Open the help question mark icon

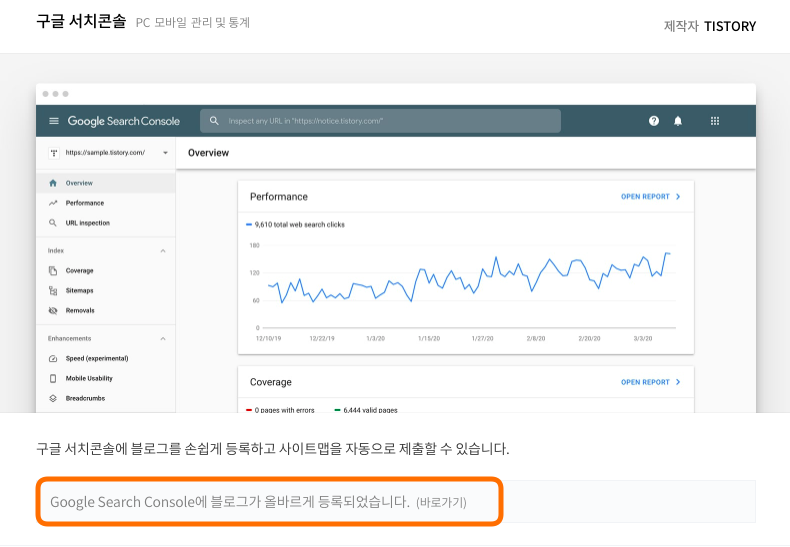[x=654, y=121]
